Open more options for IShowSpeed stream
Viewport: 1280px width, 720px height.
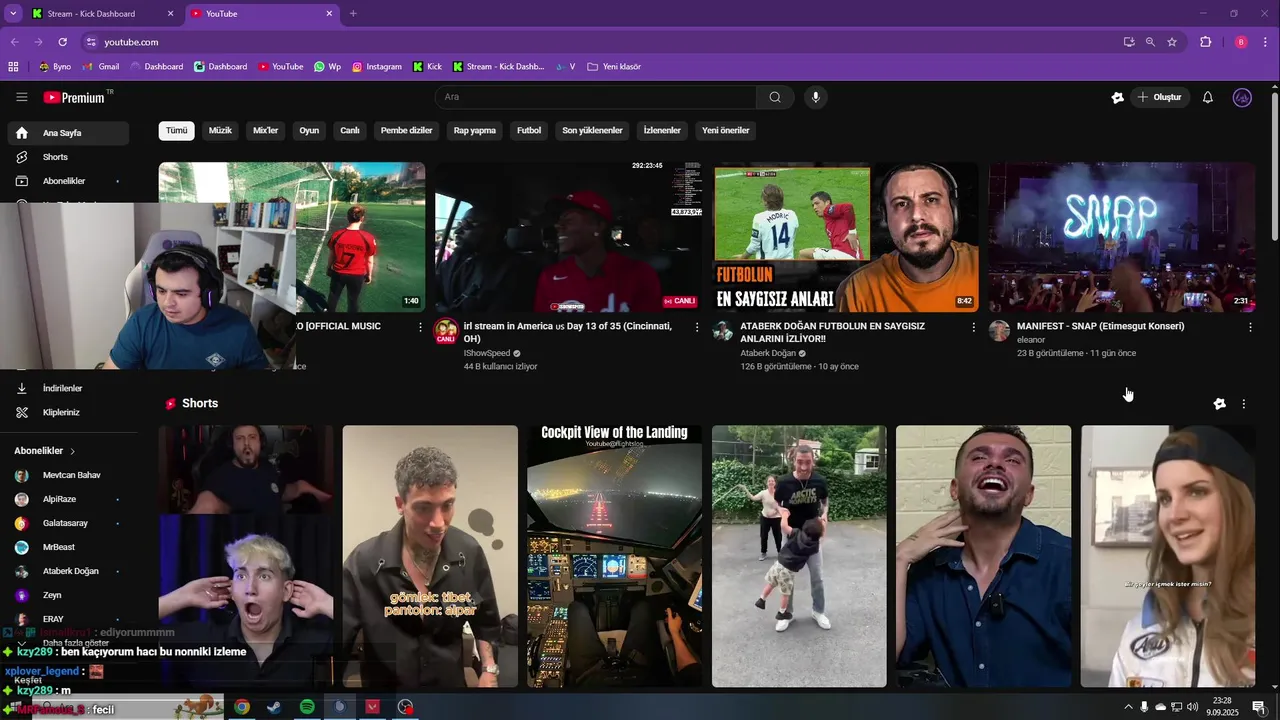pyautogui.click(x=697, y=327)
